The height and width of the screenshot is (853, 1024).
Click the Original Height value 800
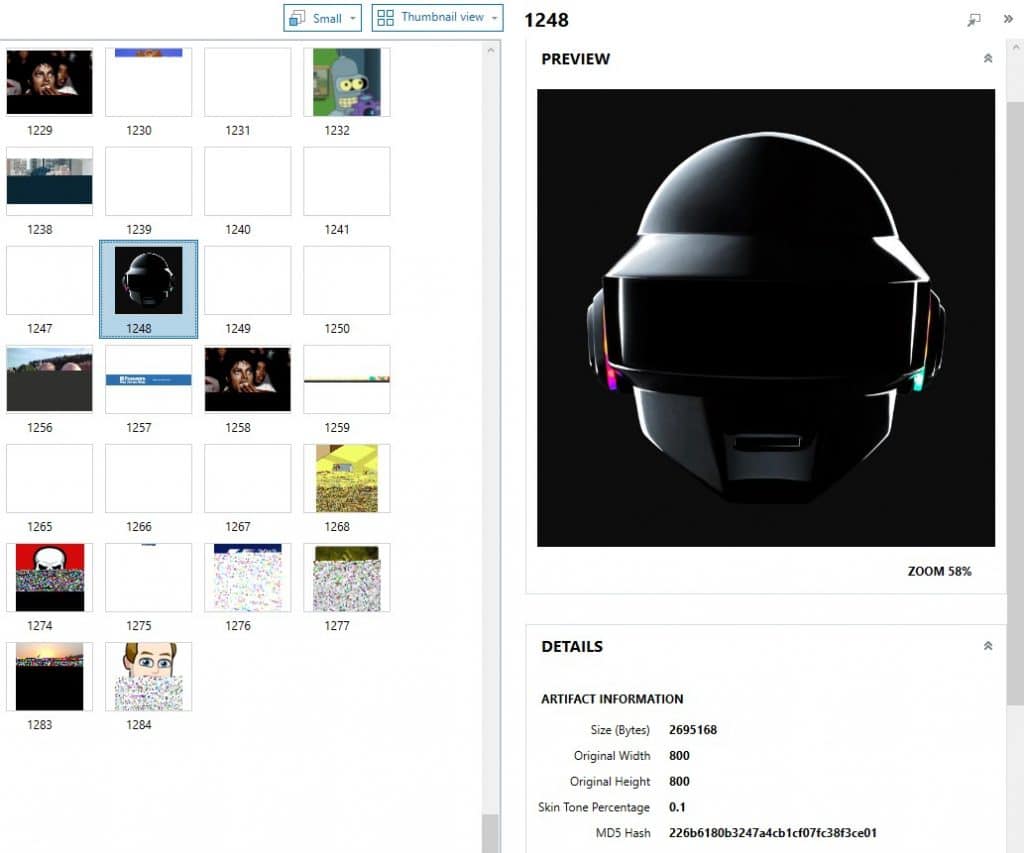click(679, 781)
